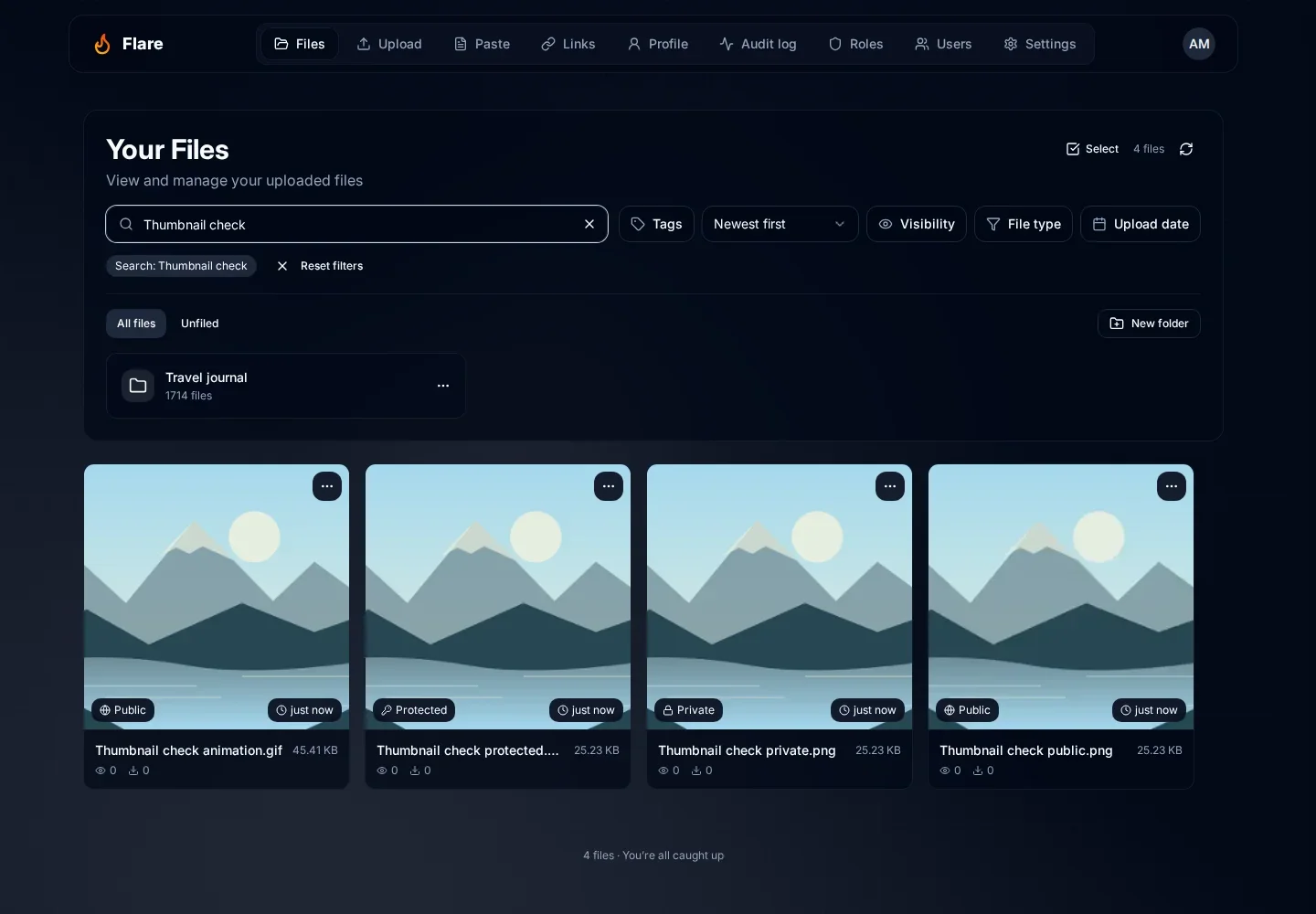Go to the Upload page
Viewport: 1316px width, 914px height.
(389, 44)
